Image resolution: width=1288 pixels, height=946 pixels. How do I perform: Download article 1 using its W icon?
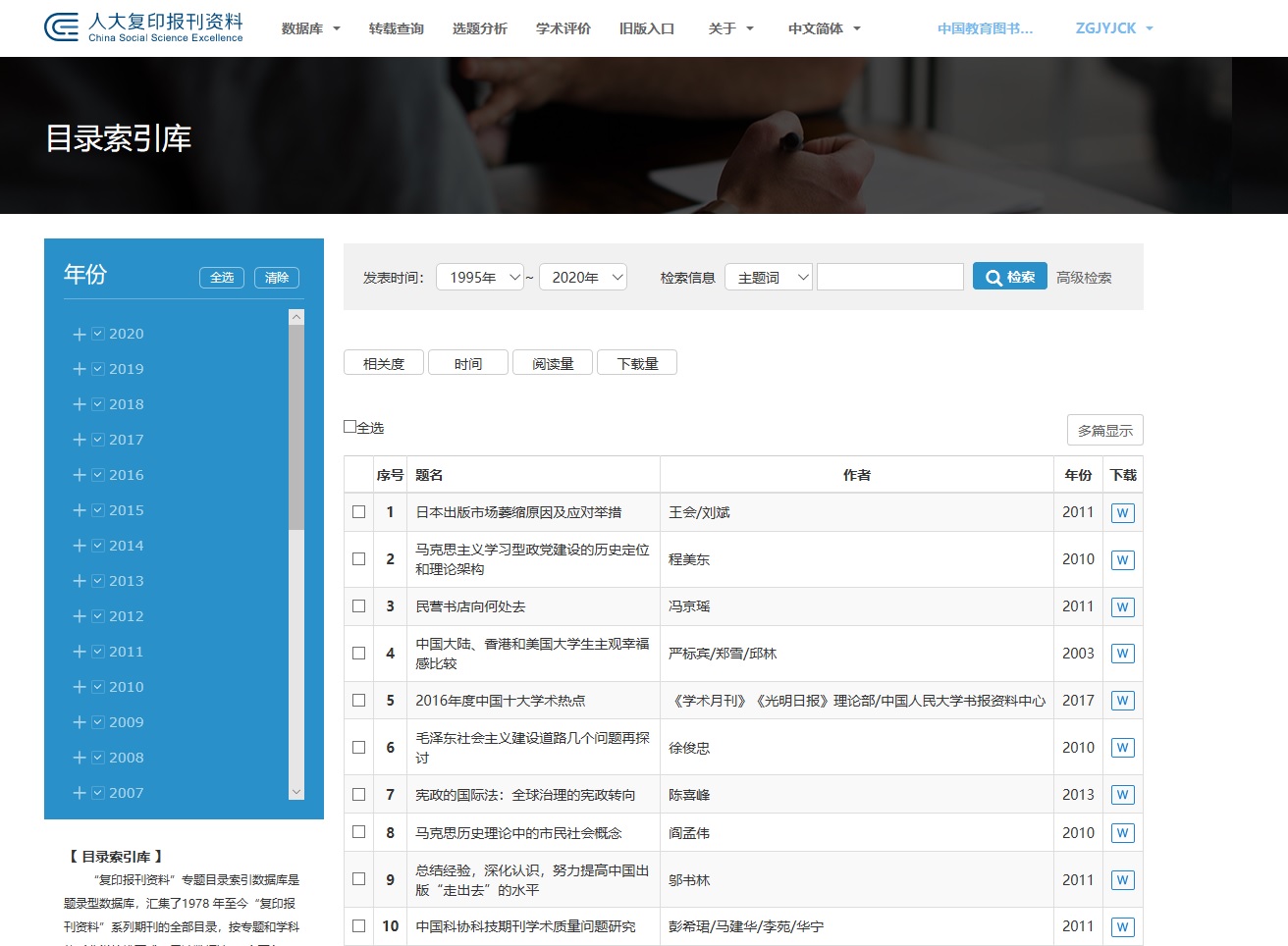[1122, 511]
